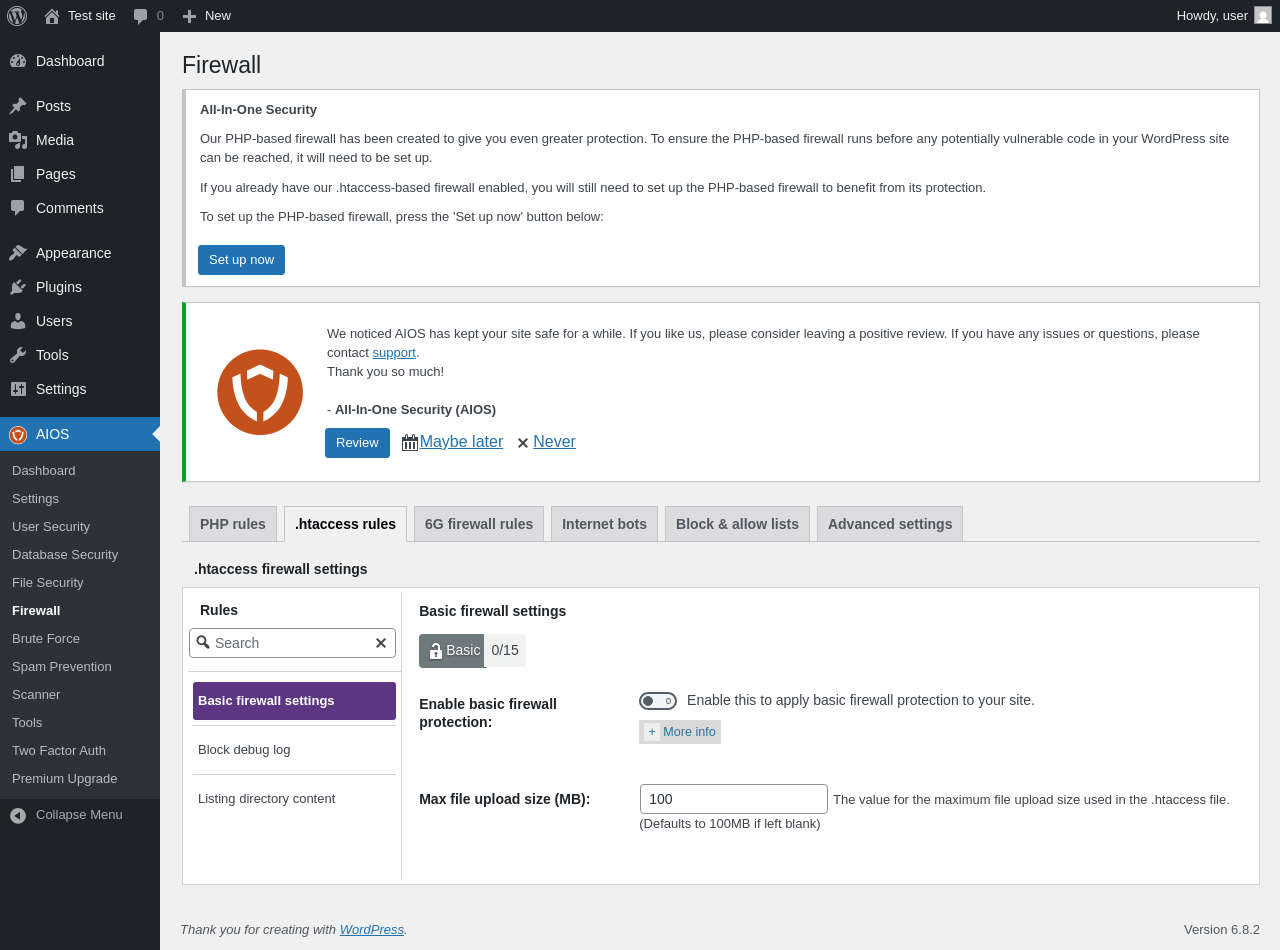Click the Posts pushpin icon
1280x950 pixels.
tap(18, 106)
